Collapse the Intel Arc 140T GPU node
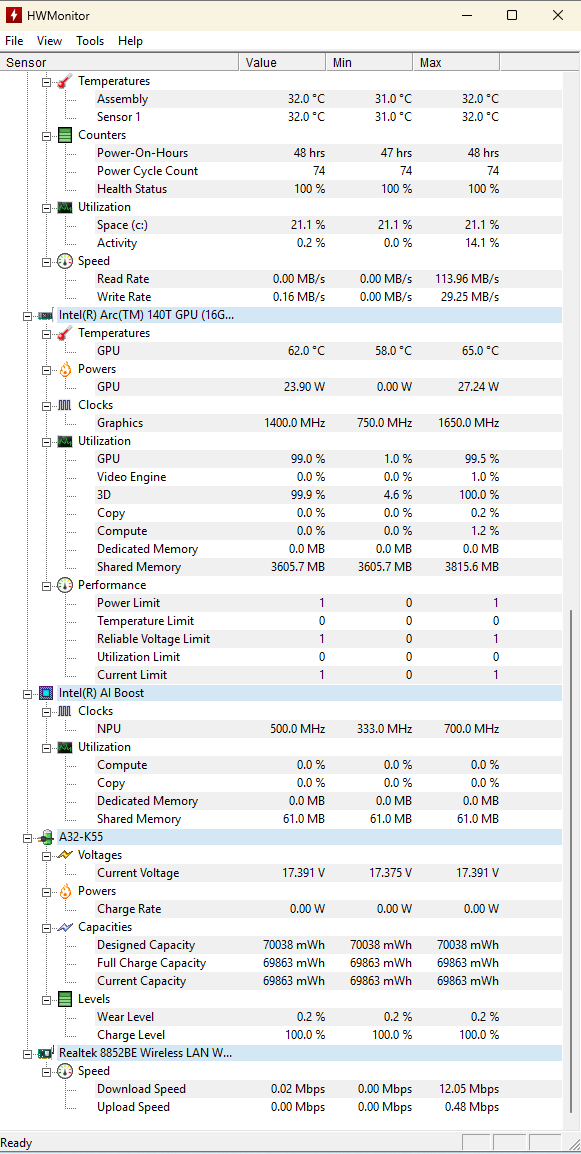Screen dimensions: 581x1154 [27, 315]
